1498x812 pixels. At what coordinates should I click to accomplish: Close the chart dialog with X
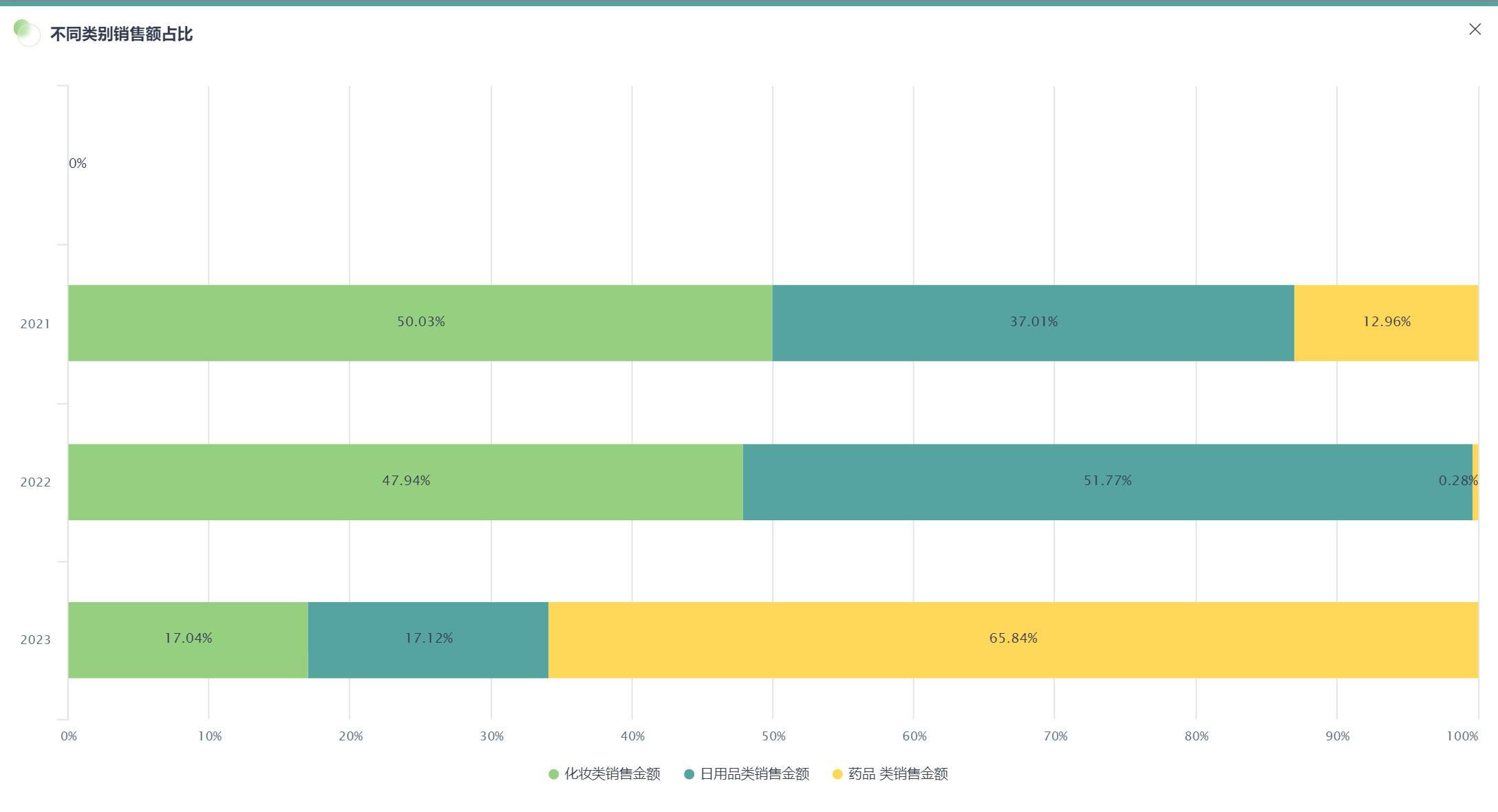1475,29
